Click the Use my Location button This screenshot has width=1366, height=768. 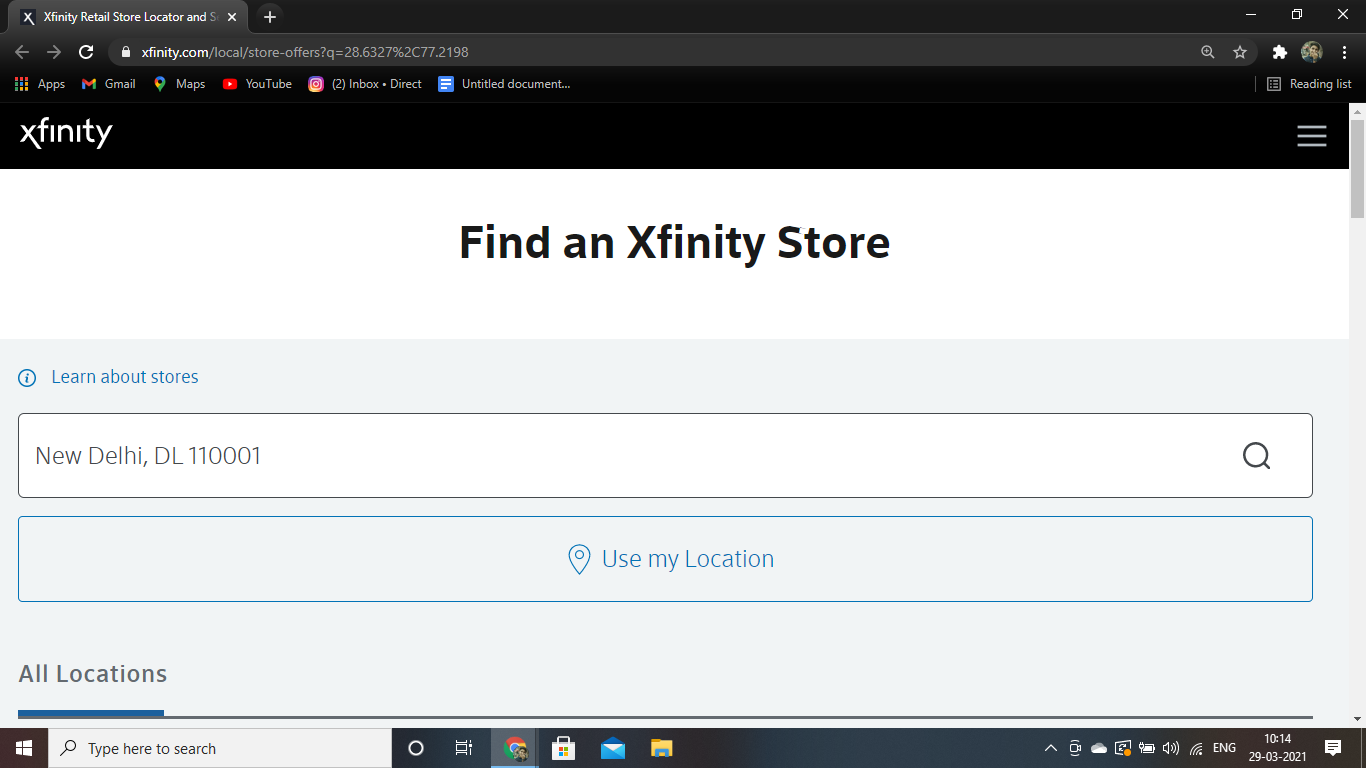[x=665, y=559]
